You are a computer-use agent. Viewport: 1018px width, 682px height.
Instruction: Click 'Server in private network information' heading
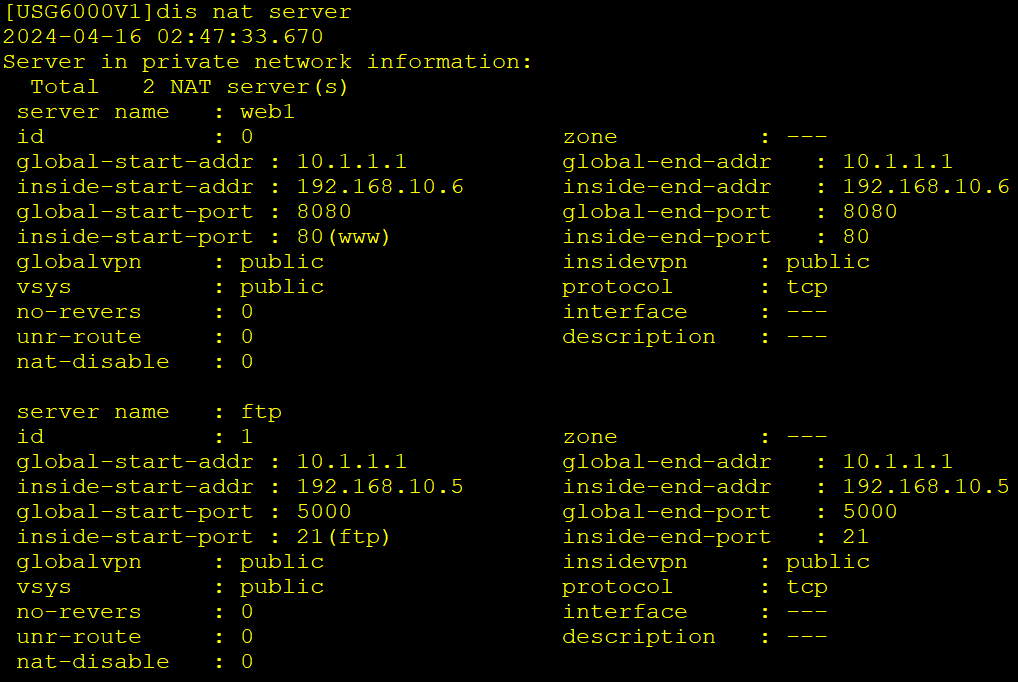tap(267, 62)
